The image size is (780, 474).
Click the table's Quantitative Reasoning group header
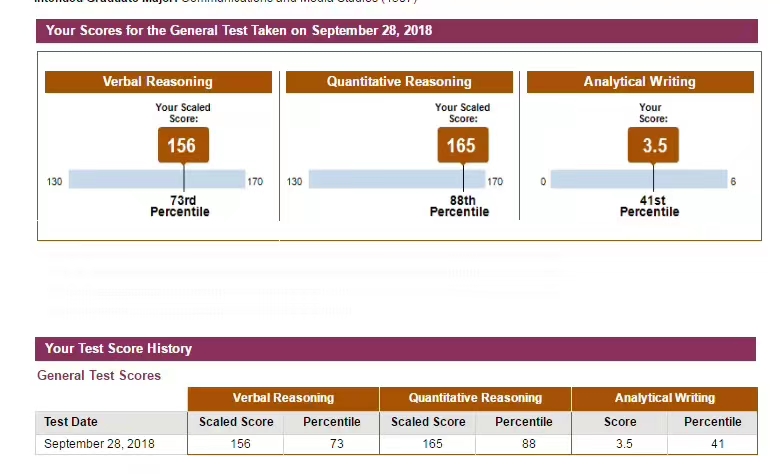476,398
